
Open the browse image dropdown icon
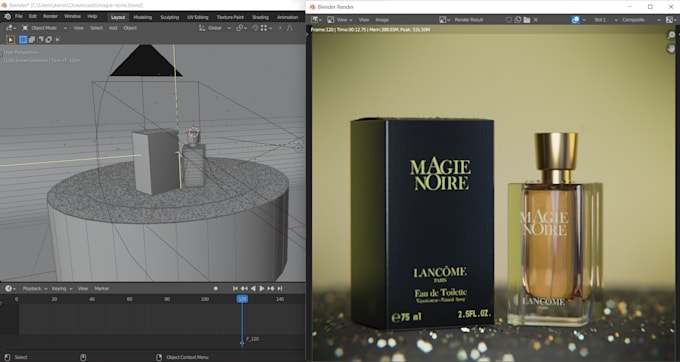[445, 20]
